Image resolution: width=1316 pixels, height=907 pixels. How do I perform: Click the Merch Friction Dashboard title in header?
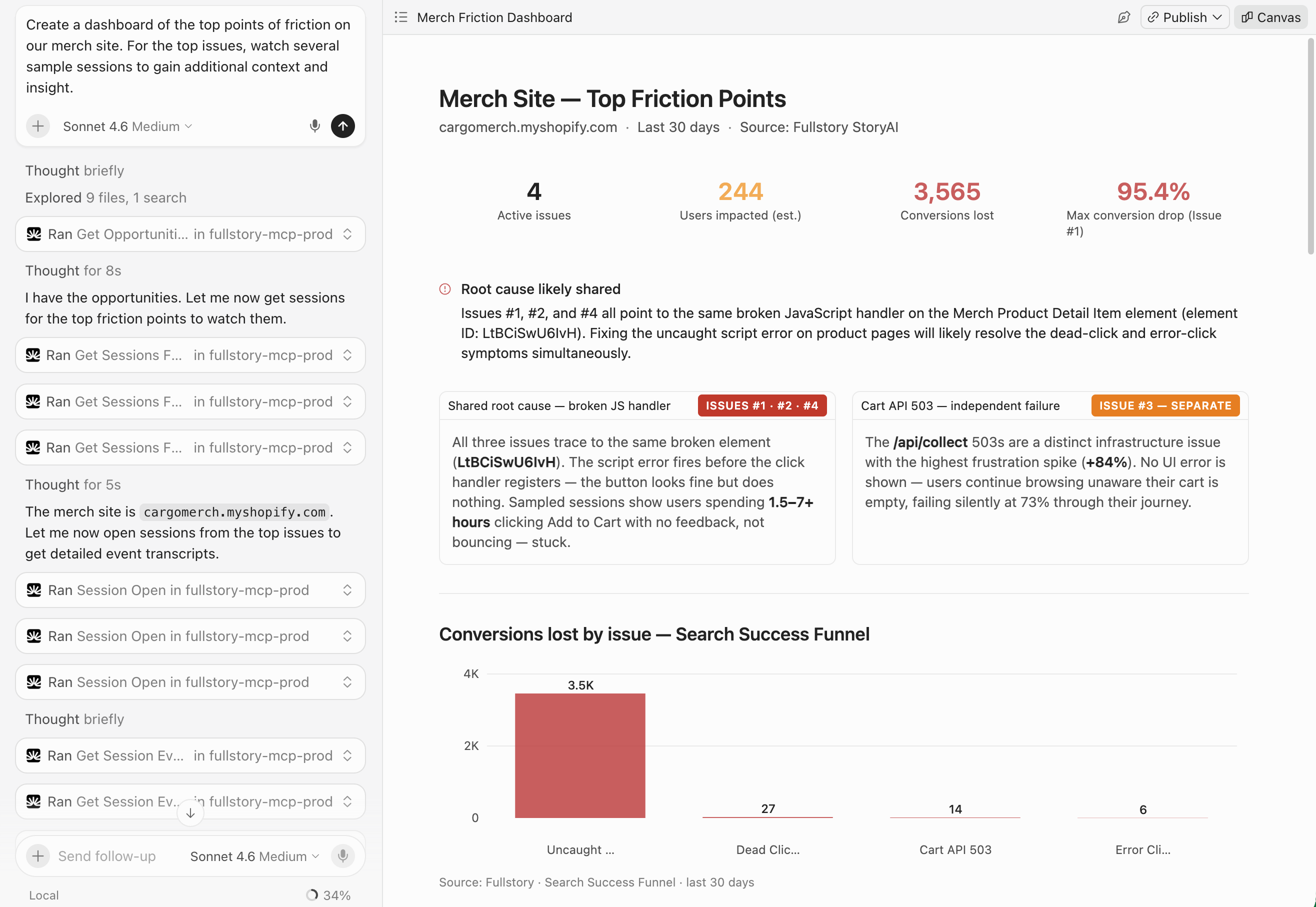pyautogui.click(x=494, y=17)
